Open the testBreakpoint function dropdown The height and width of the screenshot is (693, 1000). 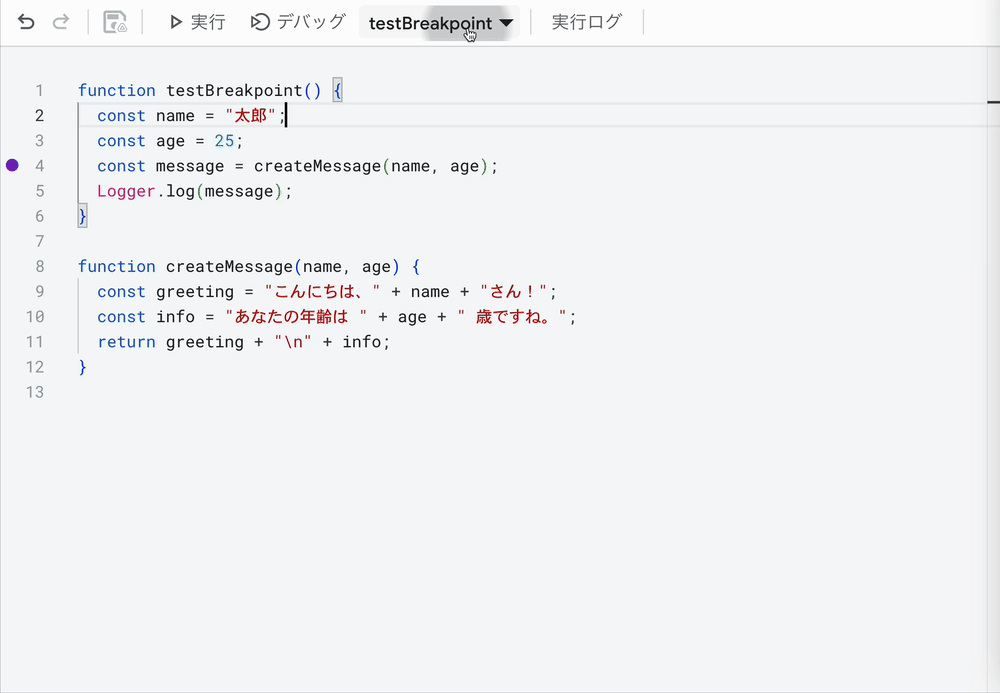point(440,23)
